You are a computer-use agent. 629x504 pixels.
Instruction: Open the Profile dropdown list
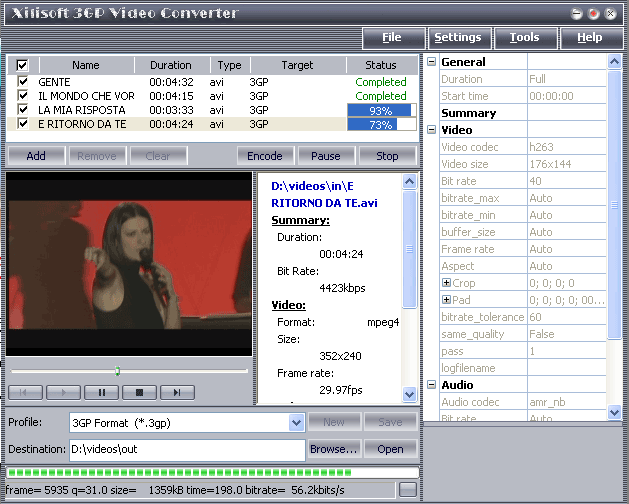click(296, 423)
